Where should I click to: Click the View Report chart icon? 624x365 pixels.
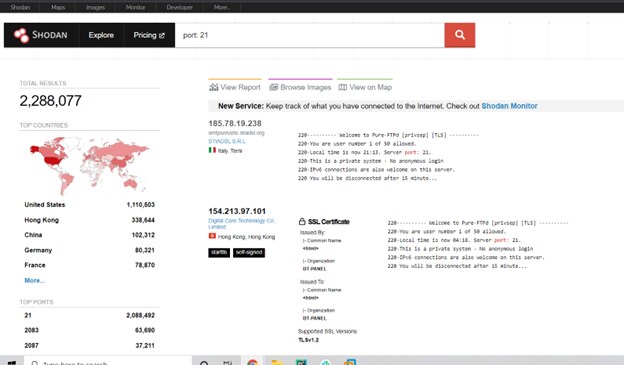pos(214,87)
